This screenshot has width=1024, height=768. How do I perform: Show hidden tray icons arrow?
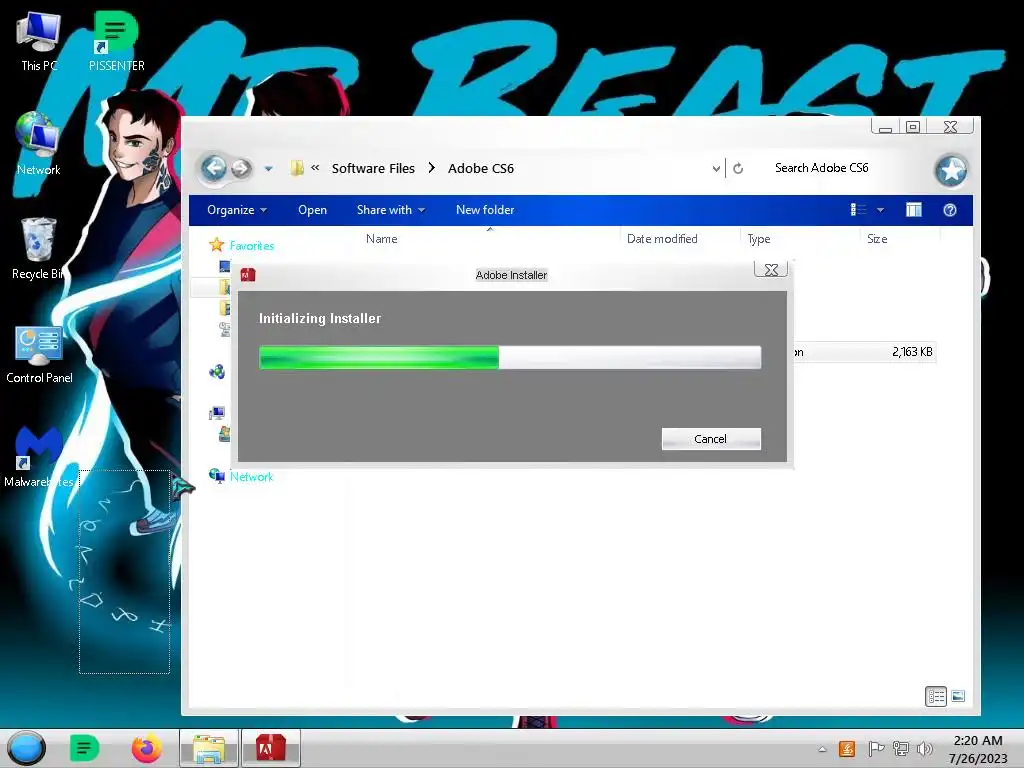pyautogui.click(x=822, y=750)
